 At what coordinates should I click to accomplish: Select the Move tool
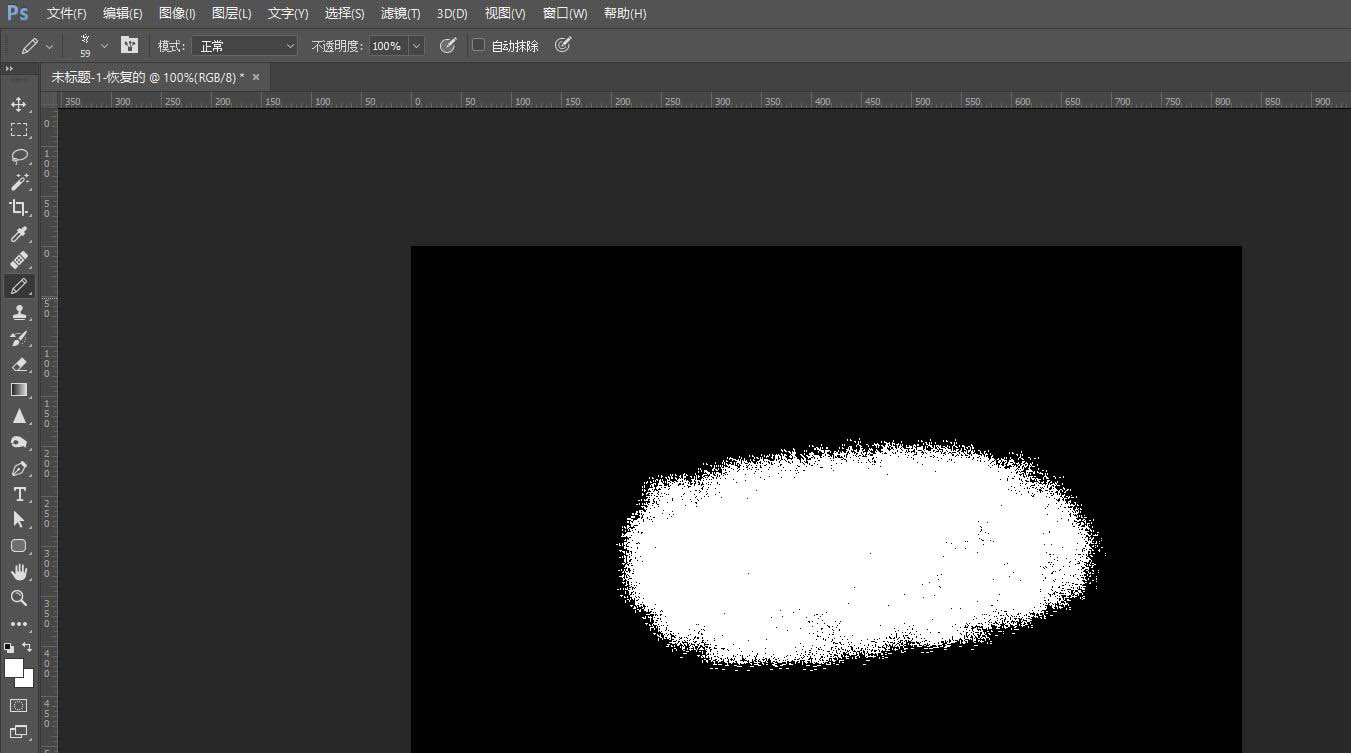pos(19,104)
